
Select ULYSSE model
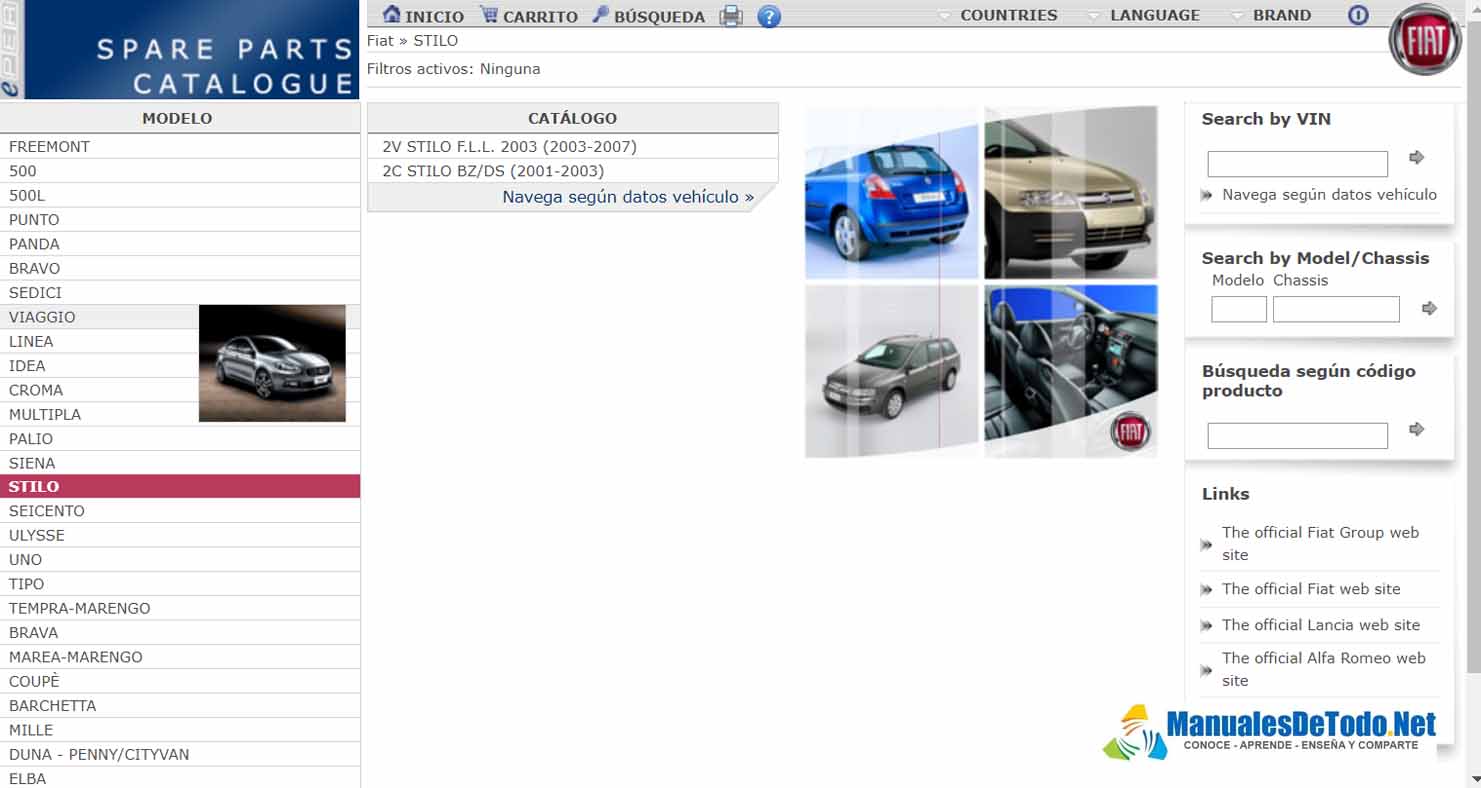(180, 535)
